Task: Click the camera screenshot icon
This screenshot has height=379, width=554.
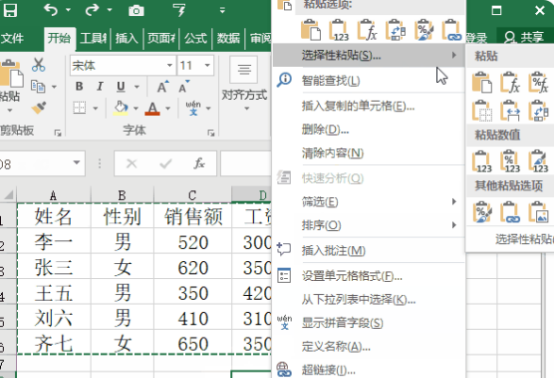Action: (x=136, y=11)
